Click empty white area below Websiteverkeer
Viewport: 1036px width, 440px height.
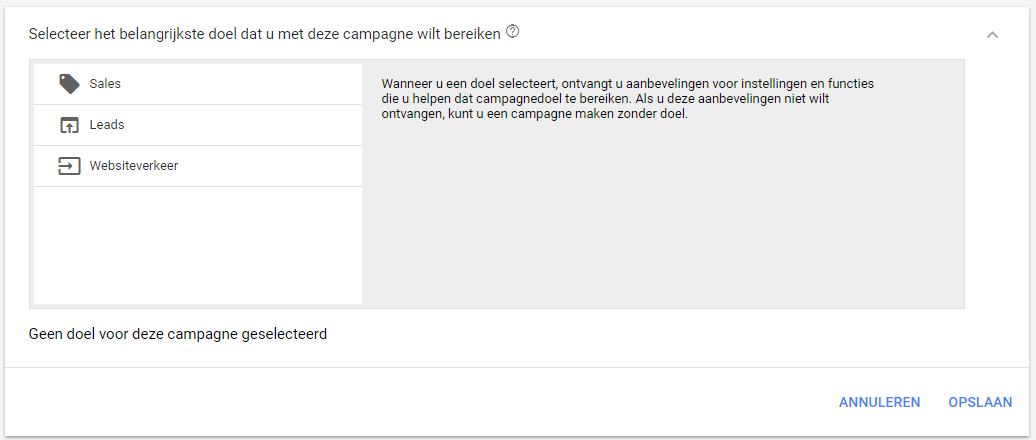198,245
